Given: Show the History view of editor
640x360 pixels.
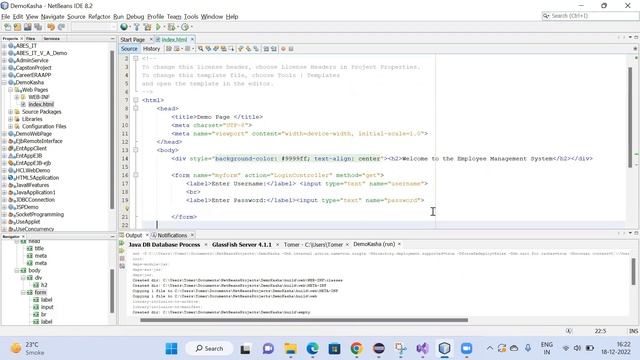Looking at the screenshot, I should coord(151,49).
